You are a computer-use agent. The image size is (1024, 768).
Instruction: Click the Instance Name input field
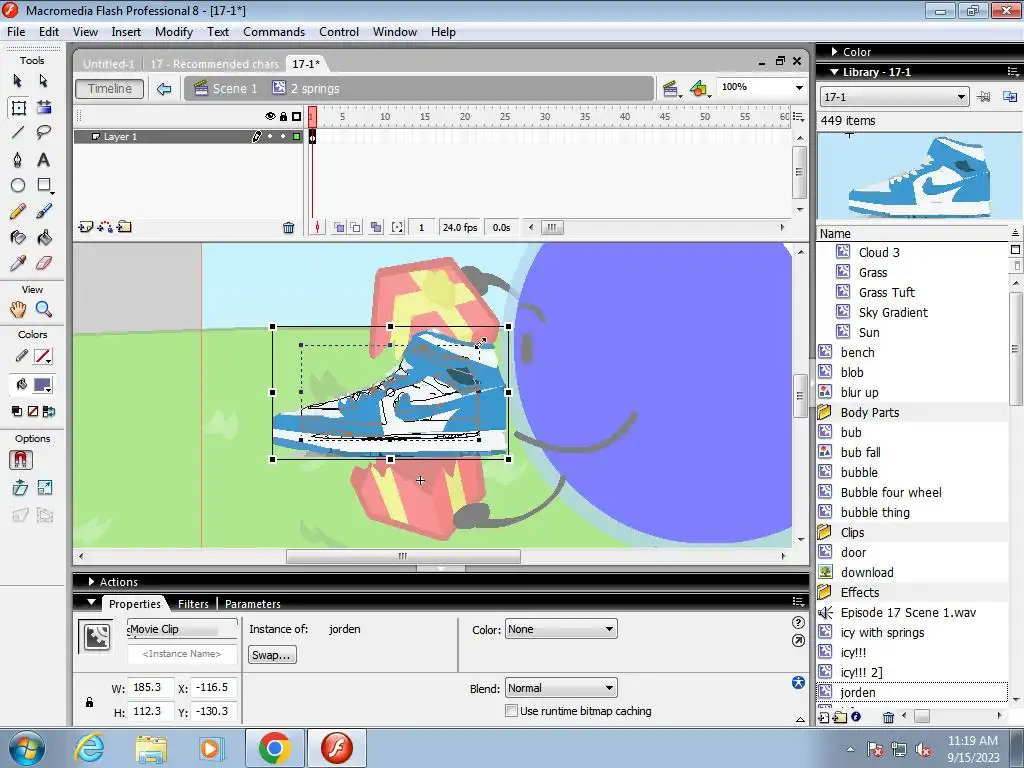182,653
